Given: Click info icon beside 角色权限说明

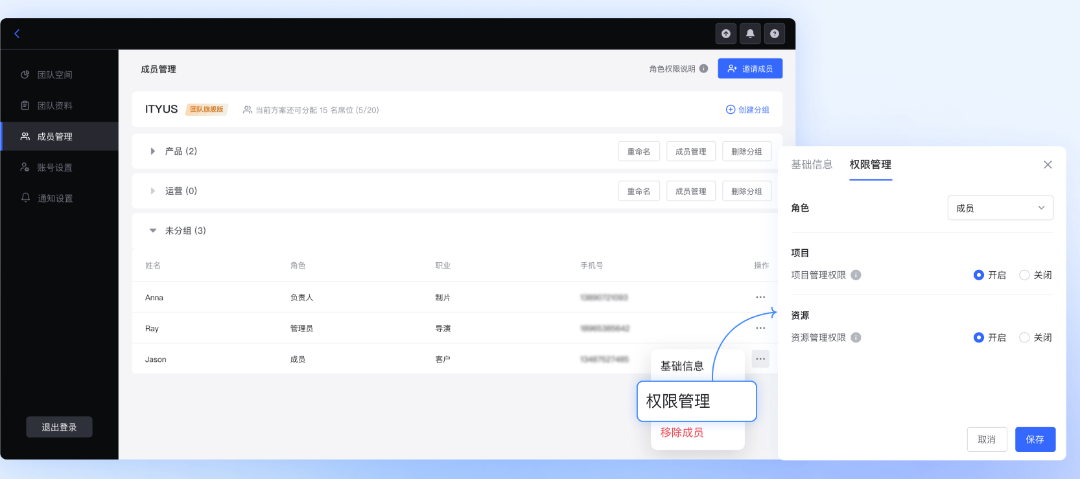Looking at the screenshot, I should [x=703, y=69].
